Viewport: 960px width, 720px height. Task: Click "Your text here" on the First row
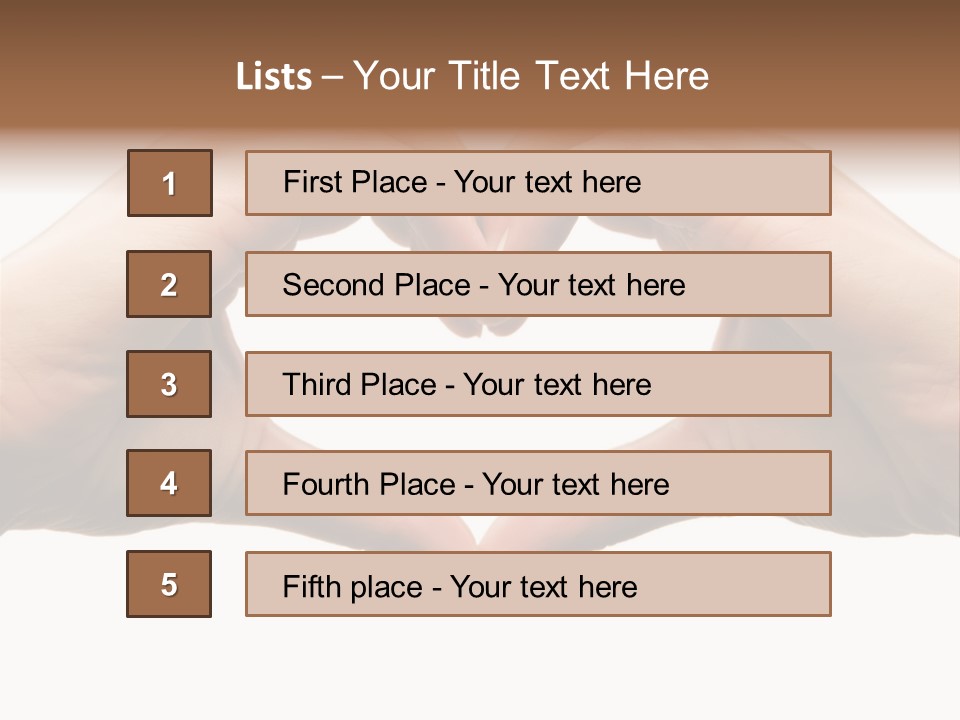[x=547, y=182]
